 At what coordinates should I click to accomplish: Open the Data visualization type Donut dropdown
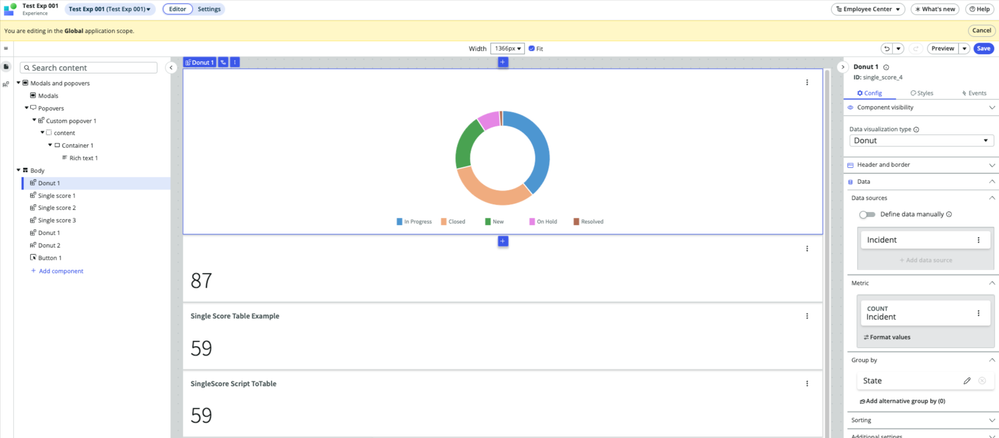[x=921, y=140]
